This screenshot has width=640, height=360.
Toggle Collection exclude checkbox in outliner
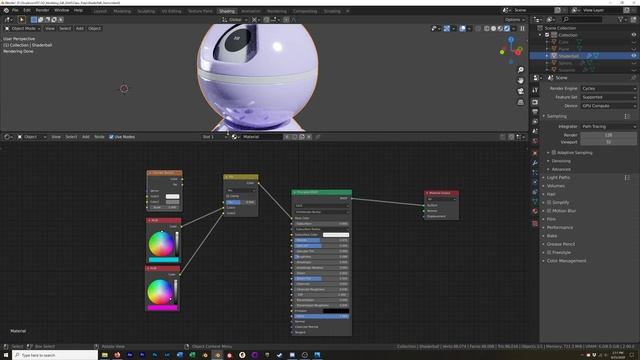[547, 35]
